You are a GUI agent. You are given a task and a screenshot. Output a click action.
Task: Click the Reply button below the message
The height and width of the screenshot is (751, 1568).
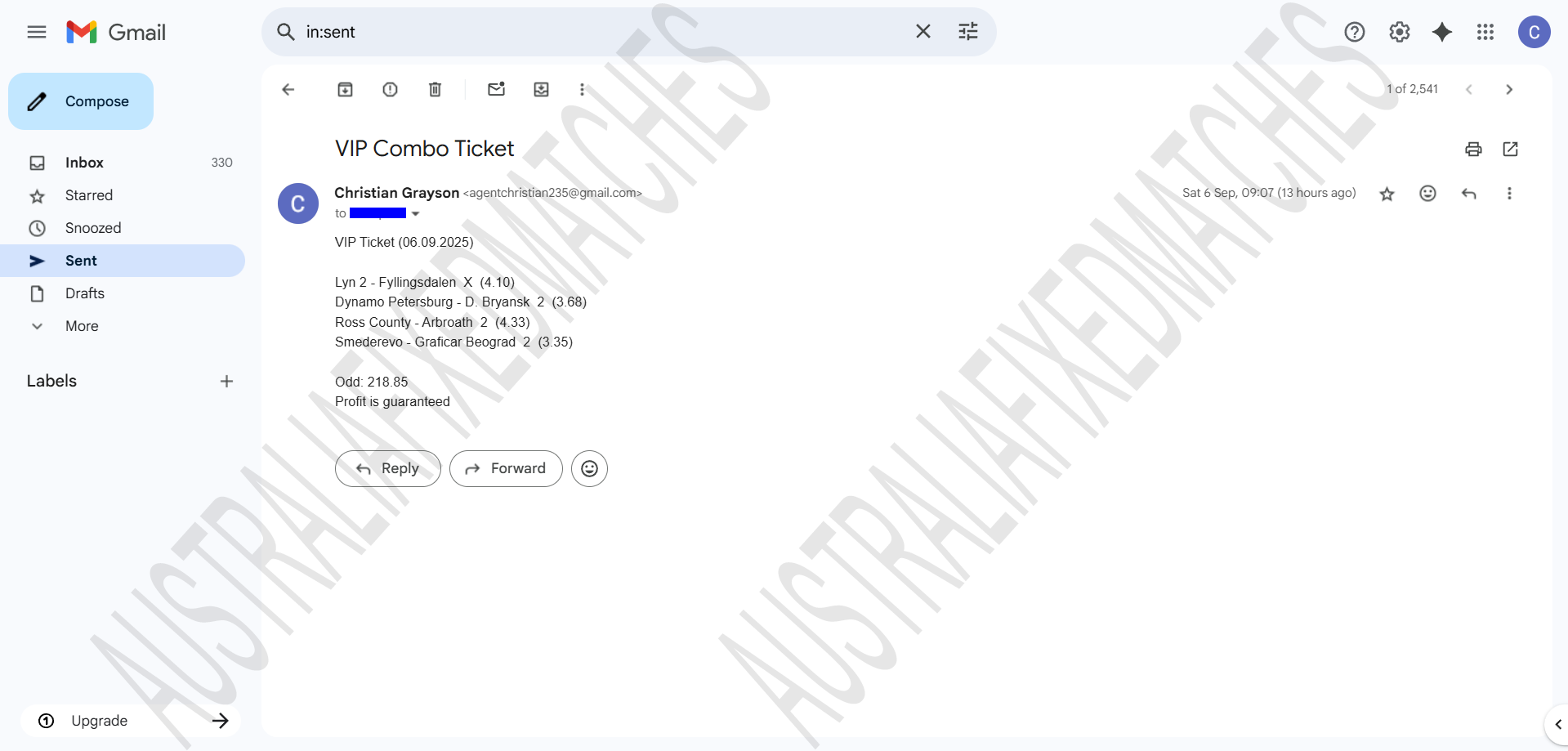click(x=388, y=468)
